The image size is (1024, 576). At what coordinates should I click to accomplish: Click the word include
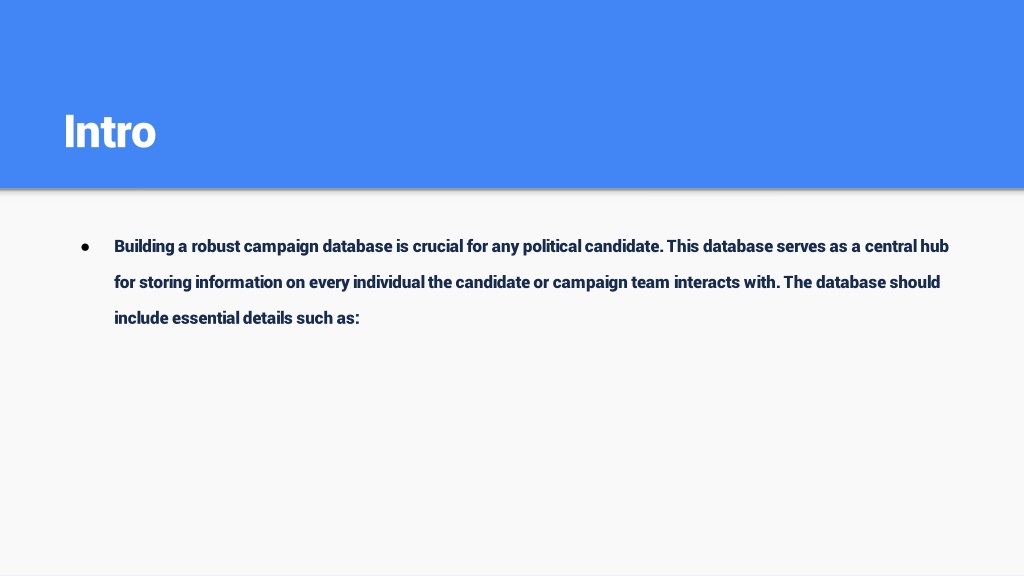click(x=141, y=318)
